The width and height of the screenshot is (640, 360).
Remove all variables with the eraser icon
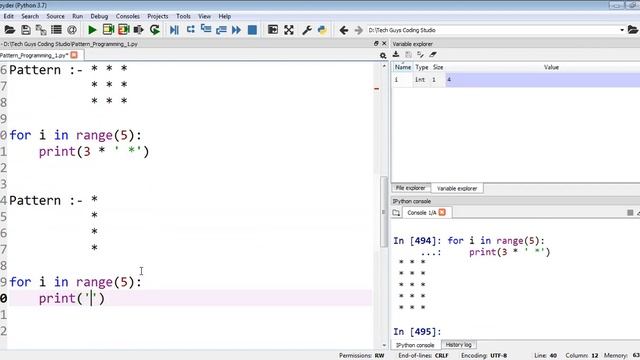coord(433,54)
